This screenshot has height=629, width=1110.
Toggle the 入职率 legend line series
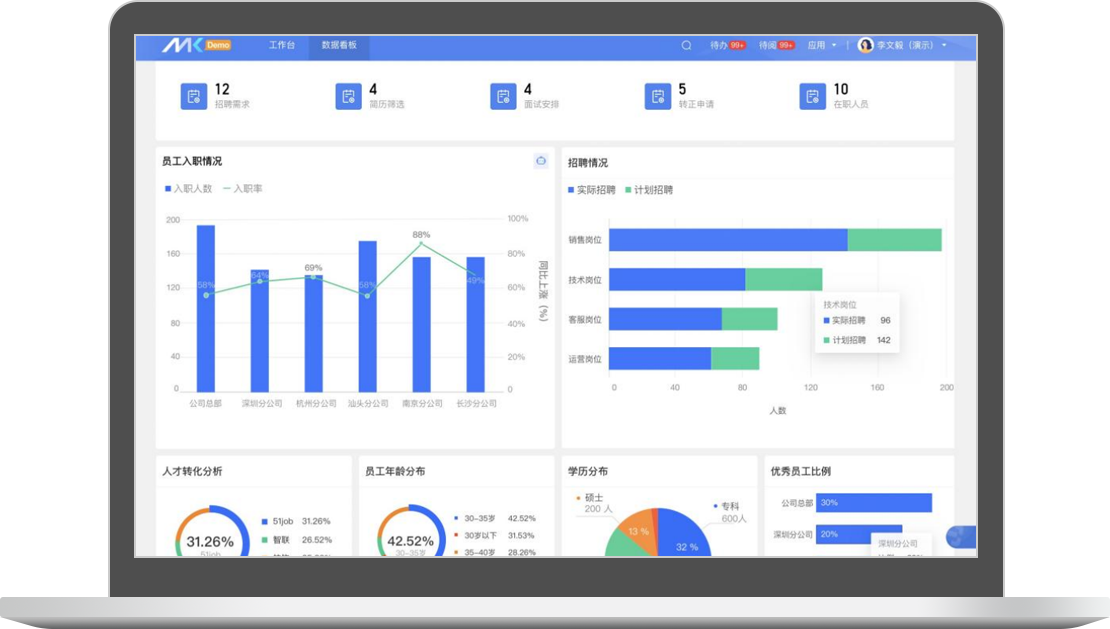click(x=242, y=189)
